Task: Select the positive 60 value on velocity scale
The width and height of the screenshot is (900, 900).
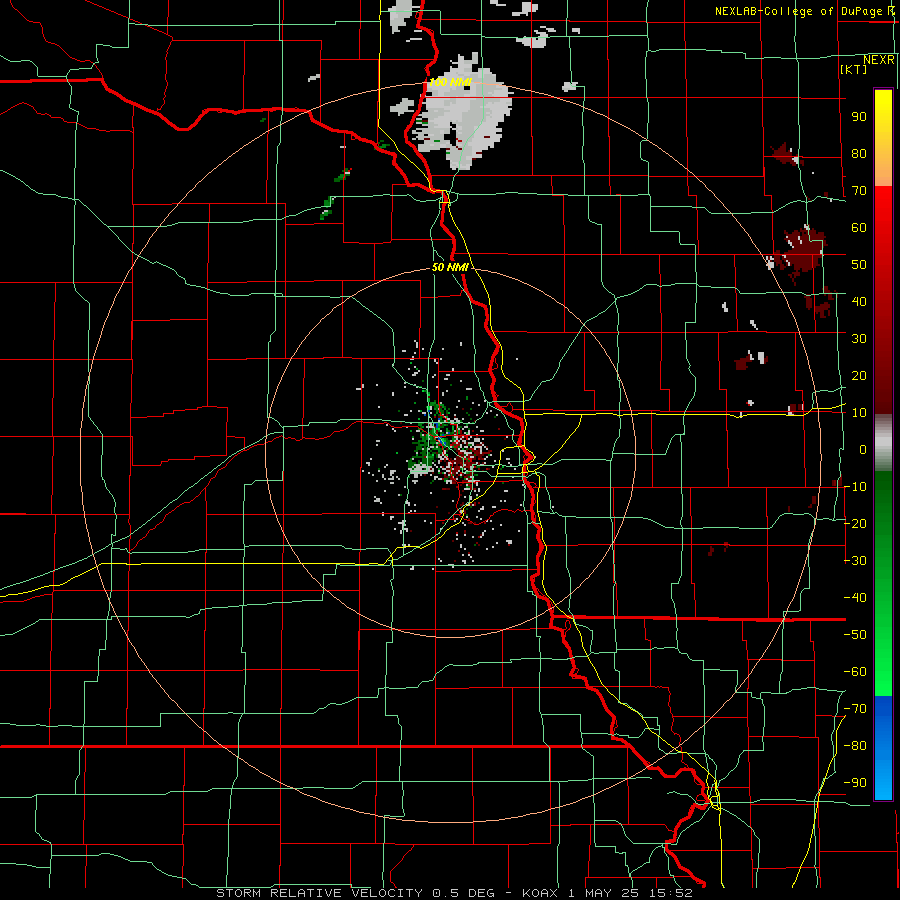Action: click(859, 228)
